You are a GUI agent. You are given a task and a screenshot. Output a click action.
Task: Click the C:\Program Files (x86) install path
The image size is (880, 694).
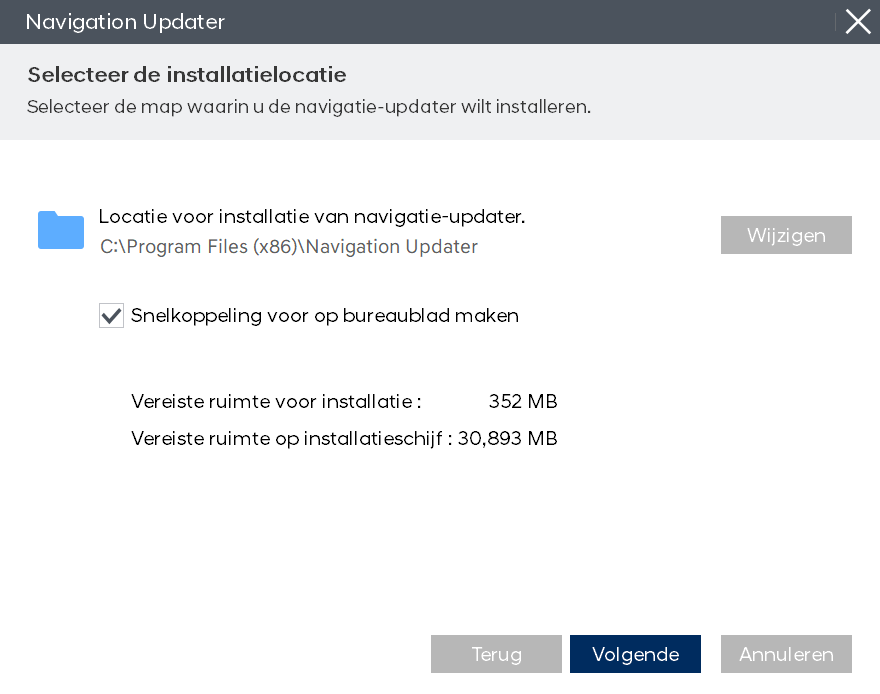coord(289,246)
